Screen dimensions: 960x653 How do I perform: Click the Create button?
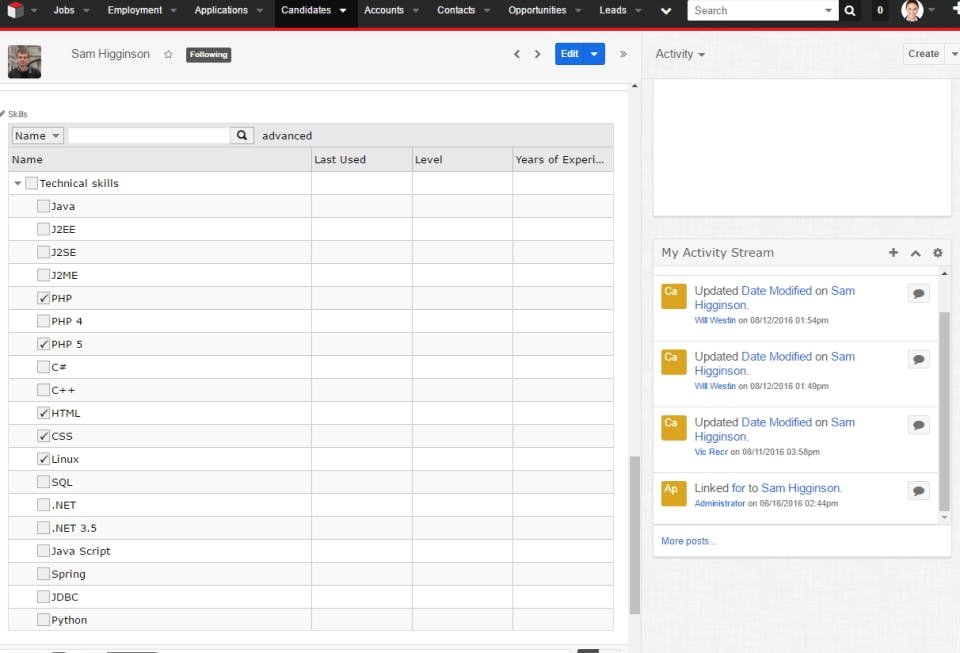pos(923,54)
